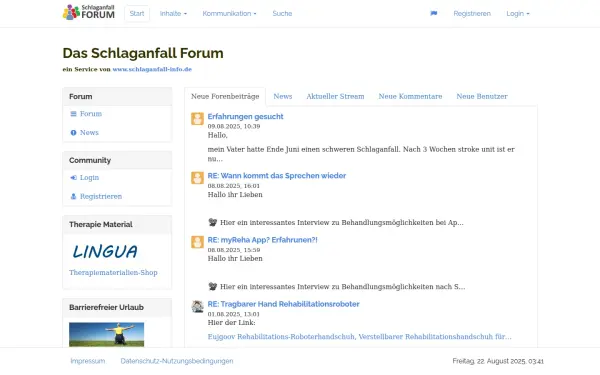
Task: Click the user icon beside Registrieren
Action: (x=73, y=196)
